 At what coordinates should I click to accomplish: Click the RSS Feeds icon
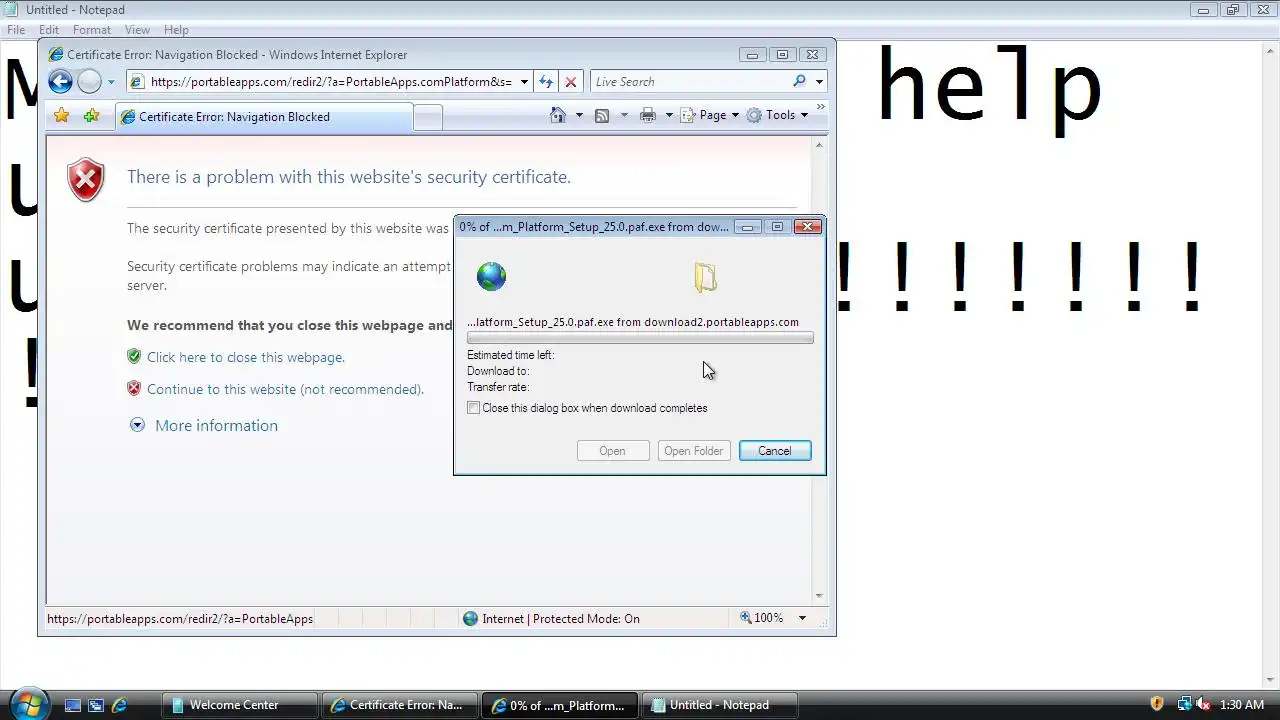(x=602, y=115)
